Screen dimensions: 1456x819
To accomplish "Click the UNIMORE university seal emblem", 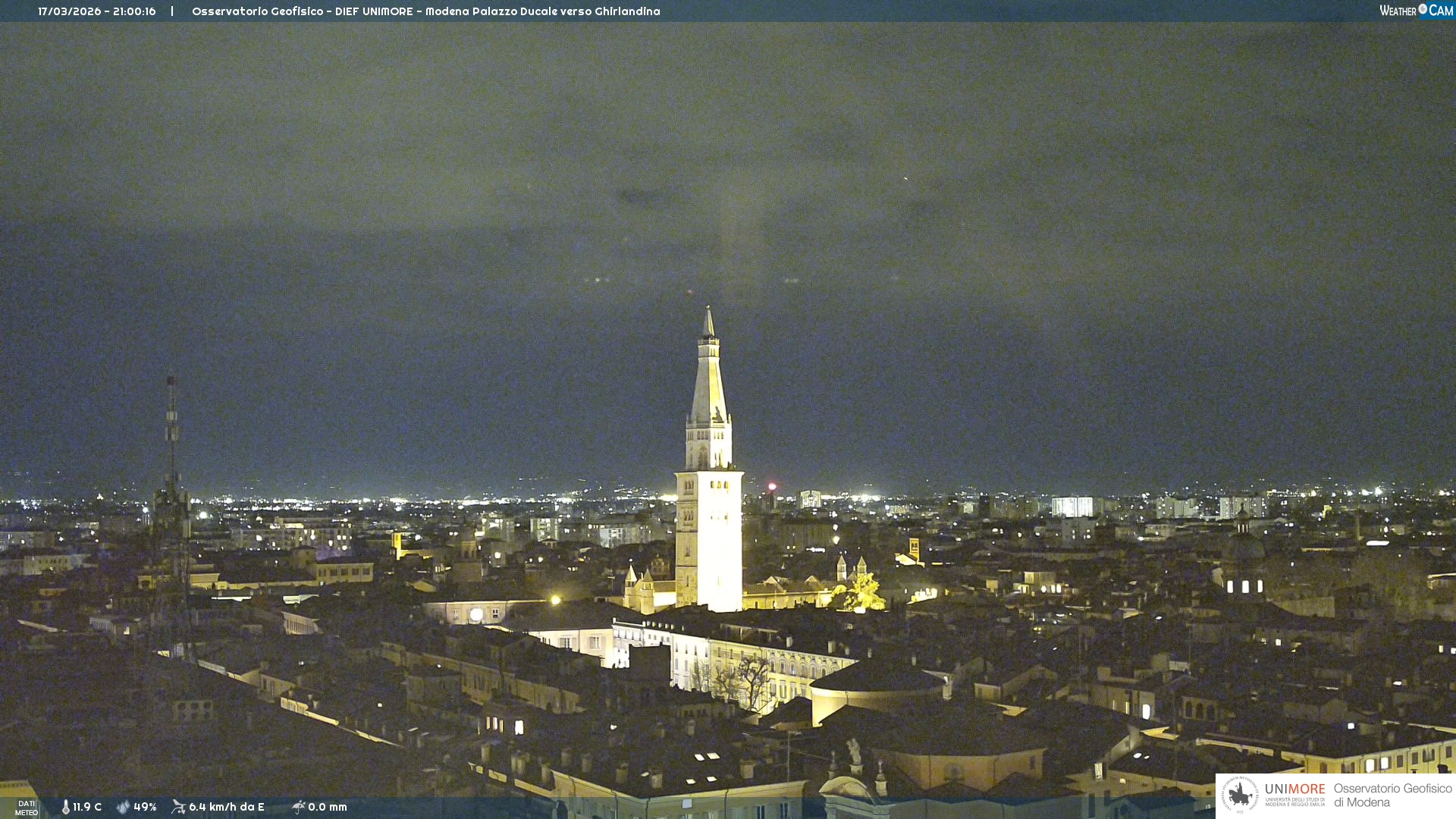I will click(x=1240, y=795).
